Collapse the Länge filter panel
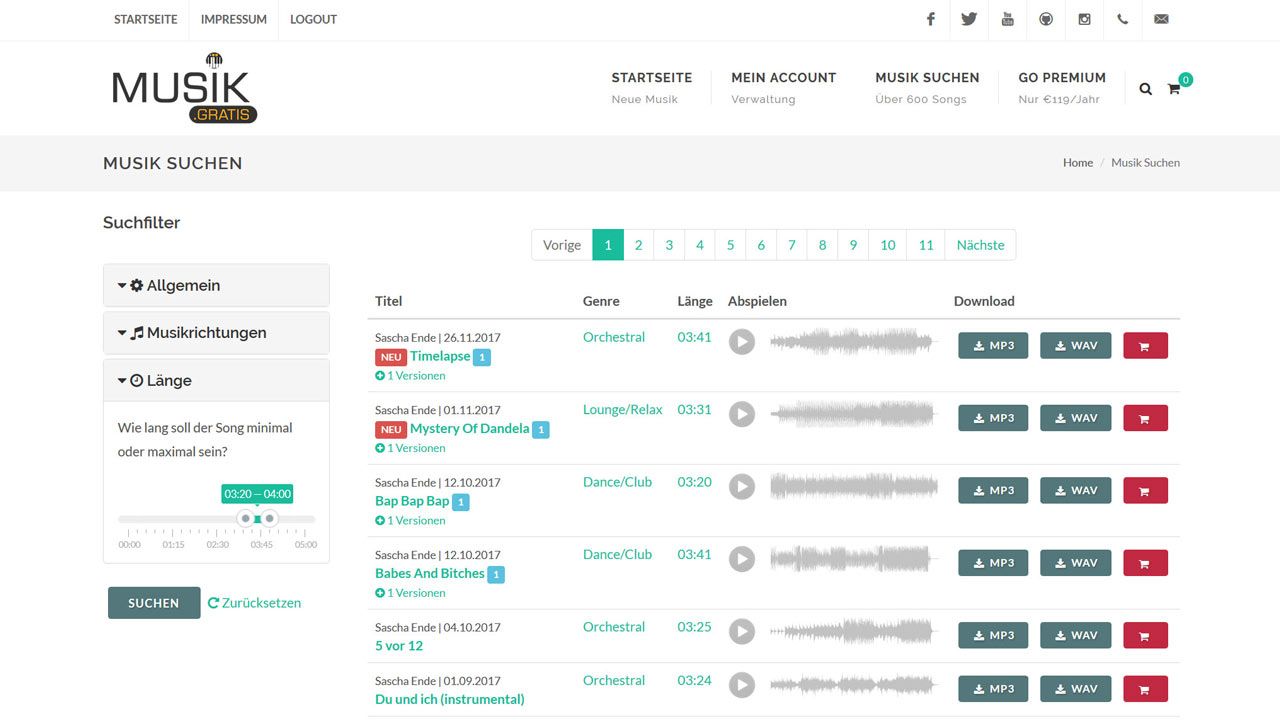 (216, 381)
